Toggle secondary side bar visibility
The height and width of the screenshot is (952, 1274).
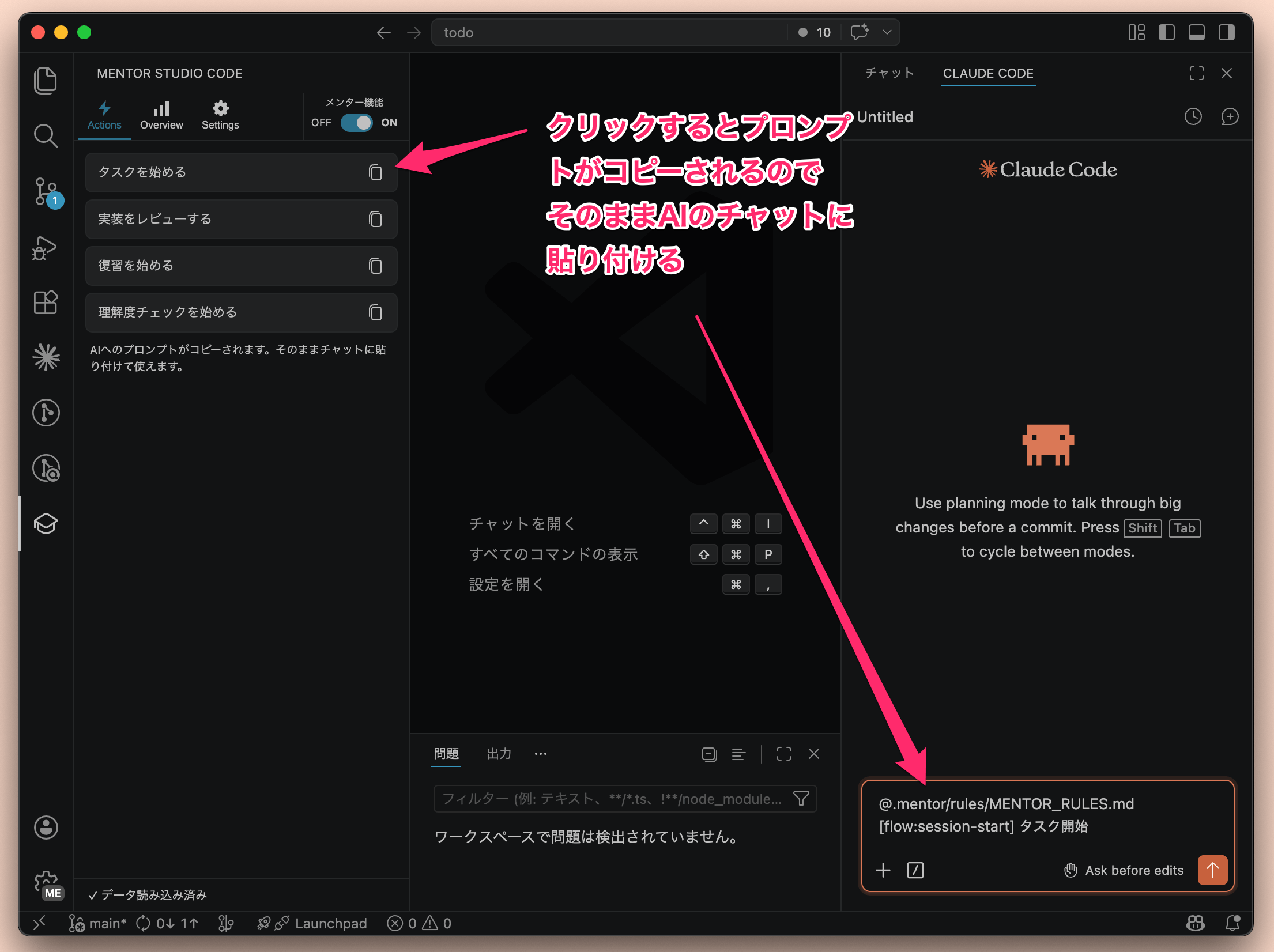point(1226,32)
